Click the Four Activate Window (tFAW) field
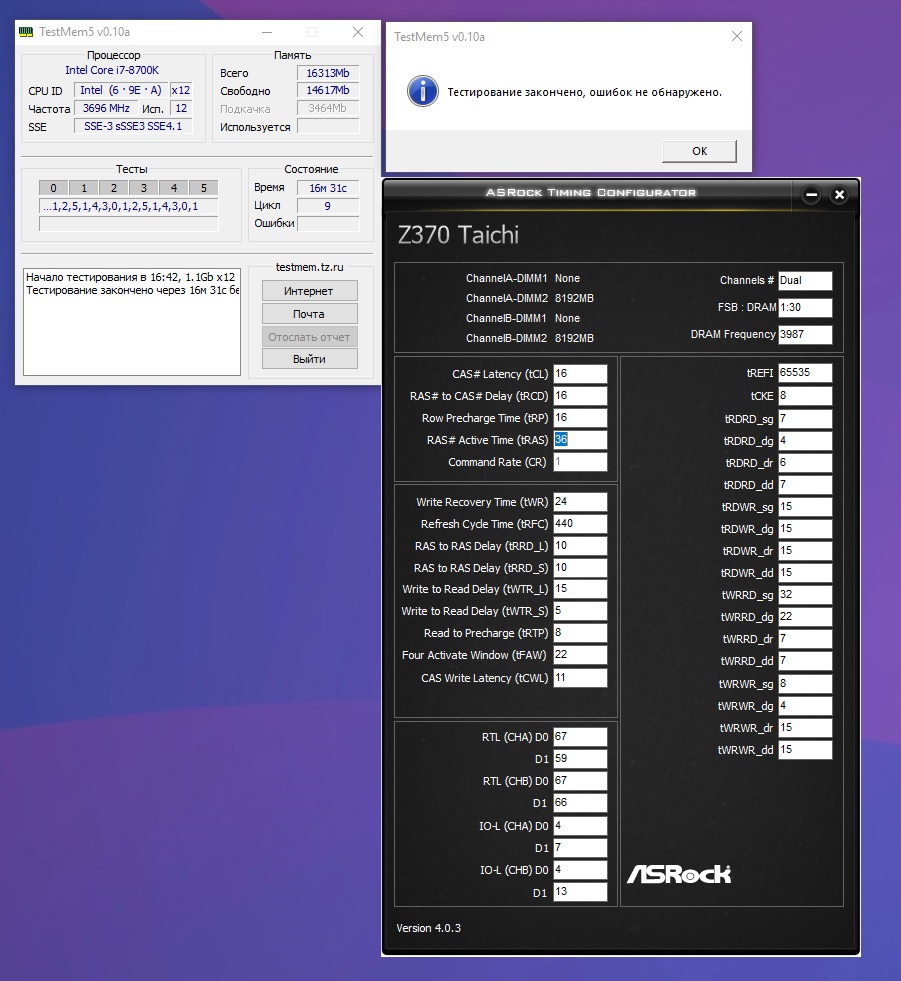This screenshot has width=901, height=981. point(580,654)
